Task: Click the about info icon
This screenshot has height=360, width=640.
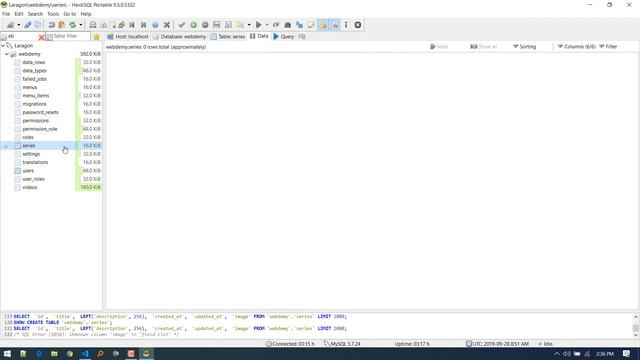Action: coord(346,25)
